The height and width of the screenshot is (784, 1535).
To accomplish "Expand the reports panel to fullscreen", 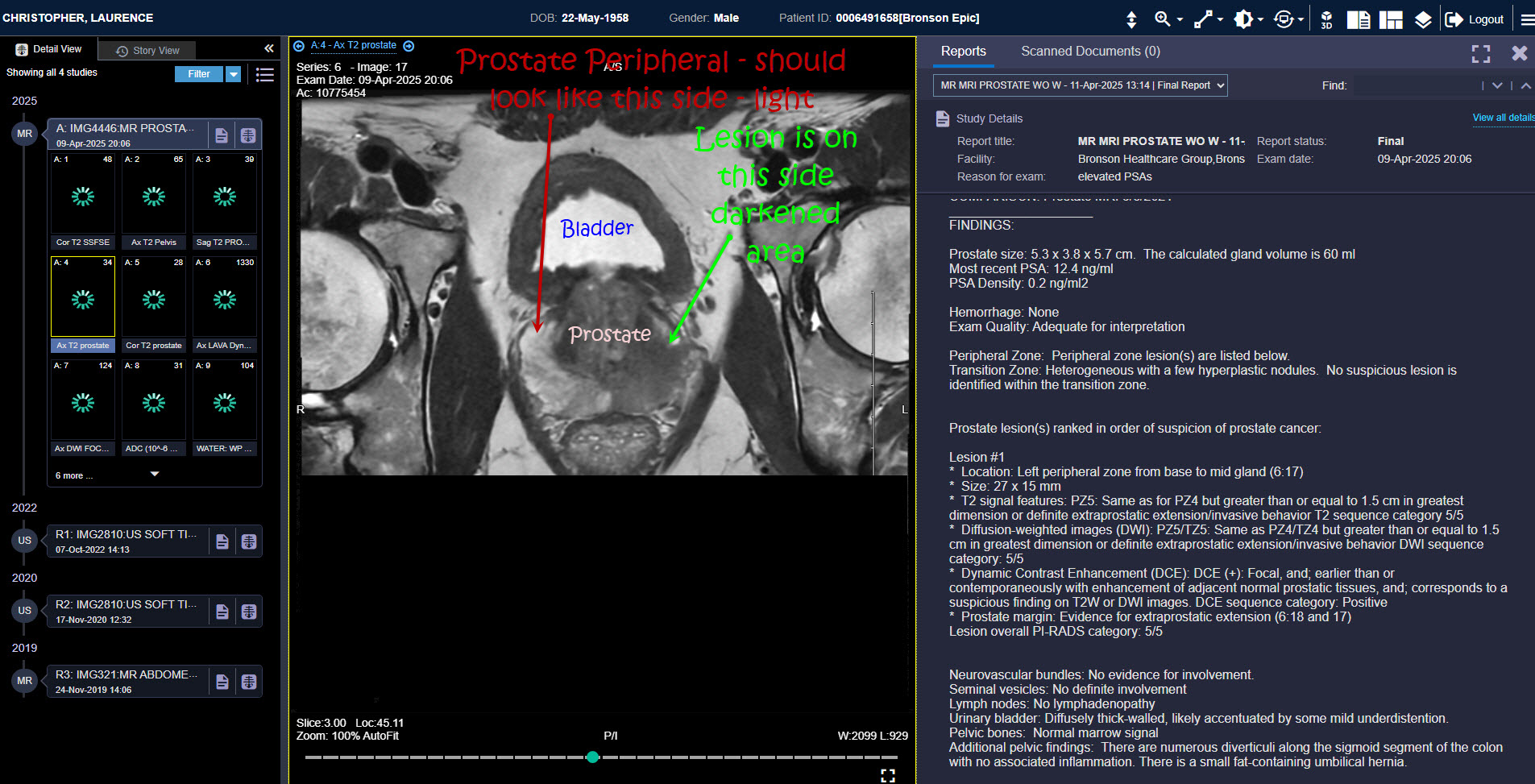I will coord(1481,53).
